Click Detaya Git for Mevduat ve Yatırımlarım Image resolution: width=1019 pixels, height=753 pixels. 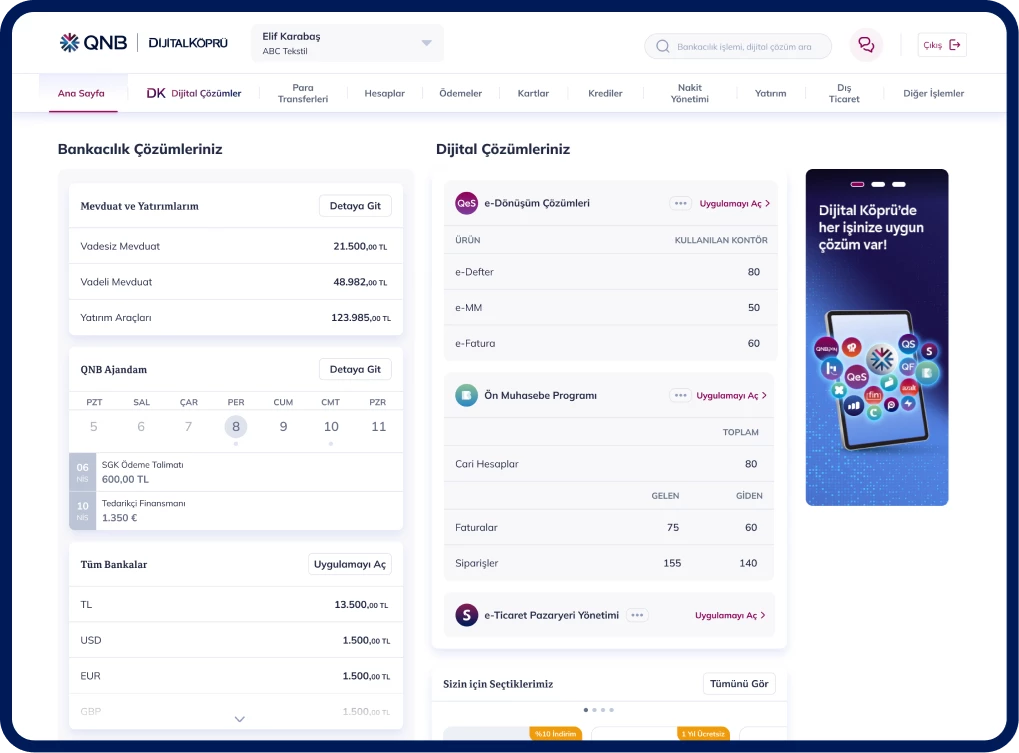(355, 206)
